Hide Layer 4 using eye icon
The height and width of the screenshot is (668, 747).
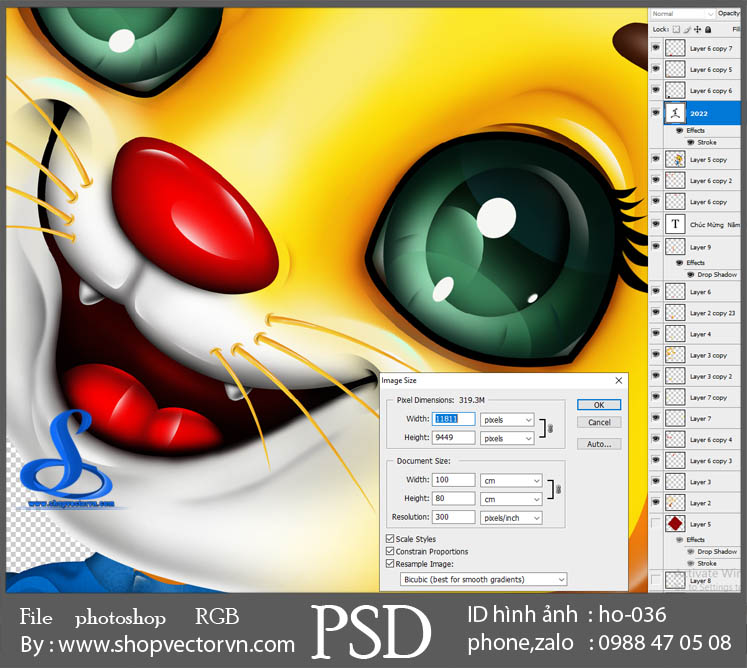coord(656,334)
